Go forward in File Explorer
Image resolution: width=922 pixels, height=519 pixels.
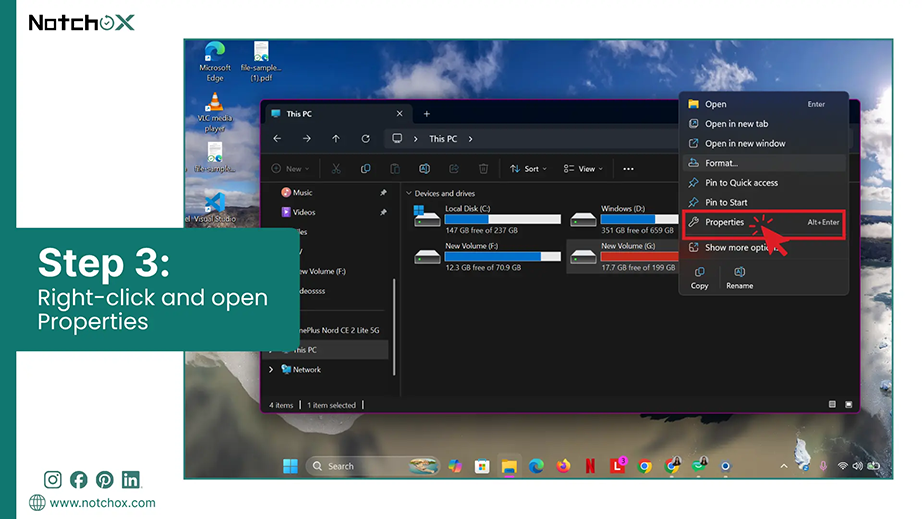click(x=306, y=139)
